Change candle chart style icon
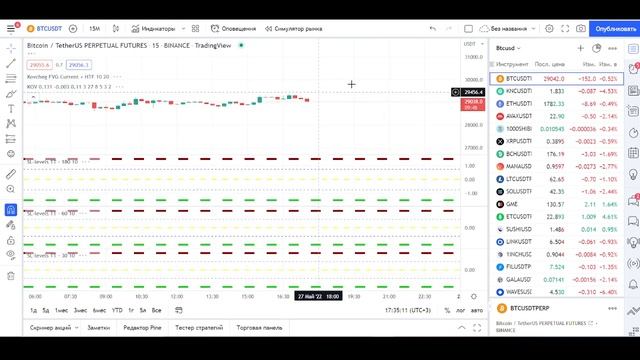The width and height of the screenshot is (640, 360). tap(116, 29)
